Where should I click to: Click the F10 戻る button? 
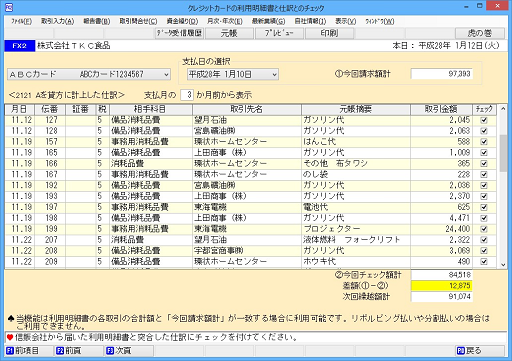click(x=480, y=351)
